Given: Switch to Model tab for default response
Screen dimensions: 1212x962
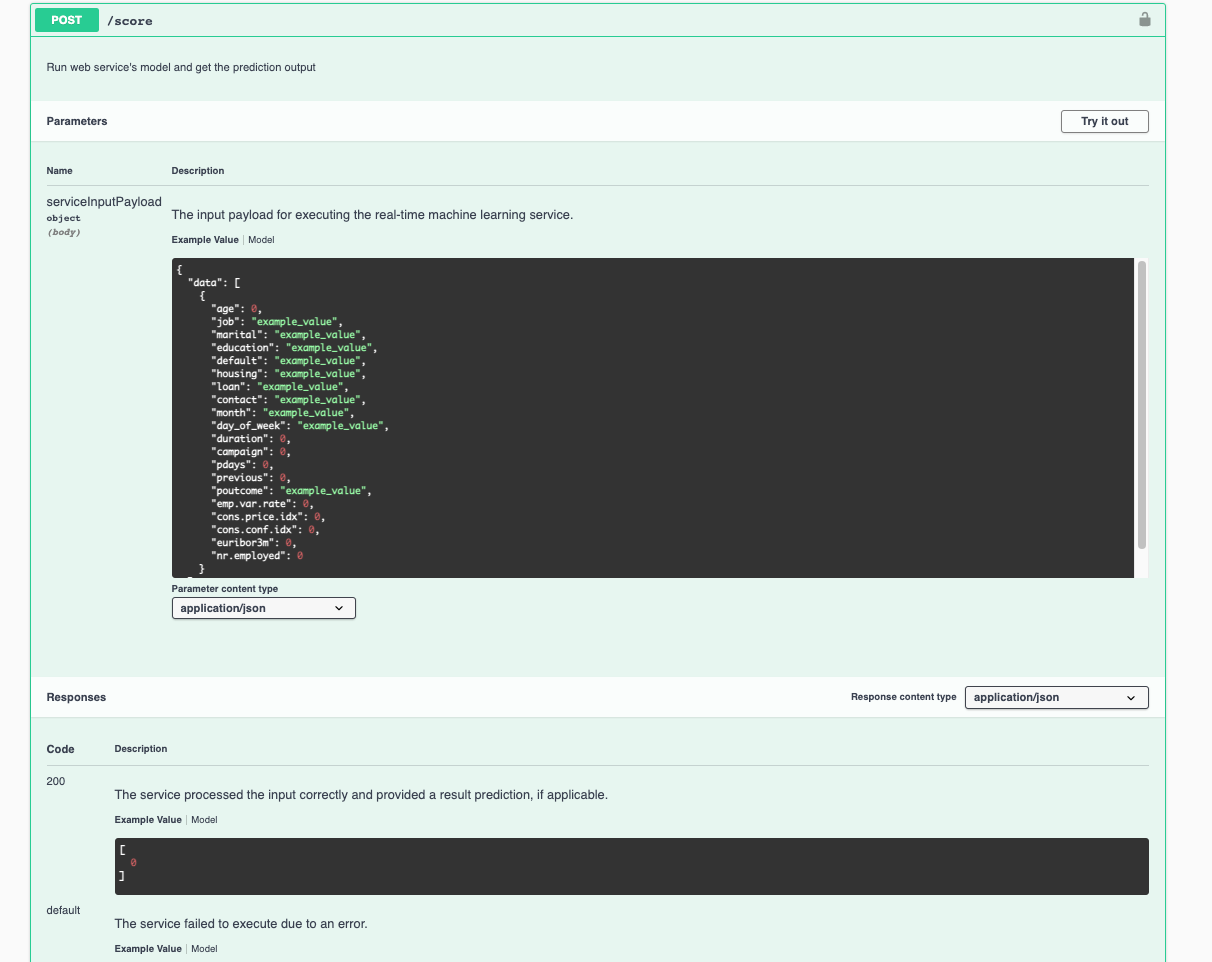Looking at the screenshot, I should [204, 949].
